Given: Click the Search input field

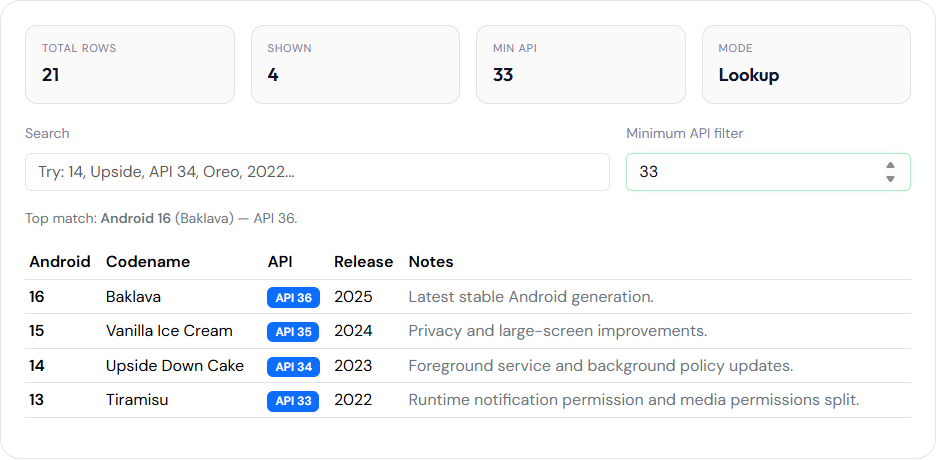Looking at the screenshot, I should [x=317, y=172].
